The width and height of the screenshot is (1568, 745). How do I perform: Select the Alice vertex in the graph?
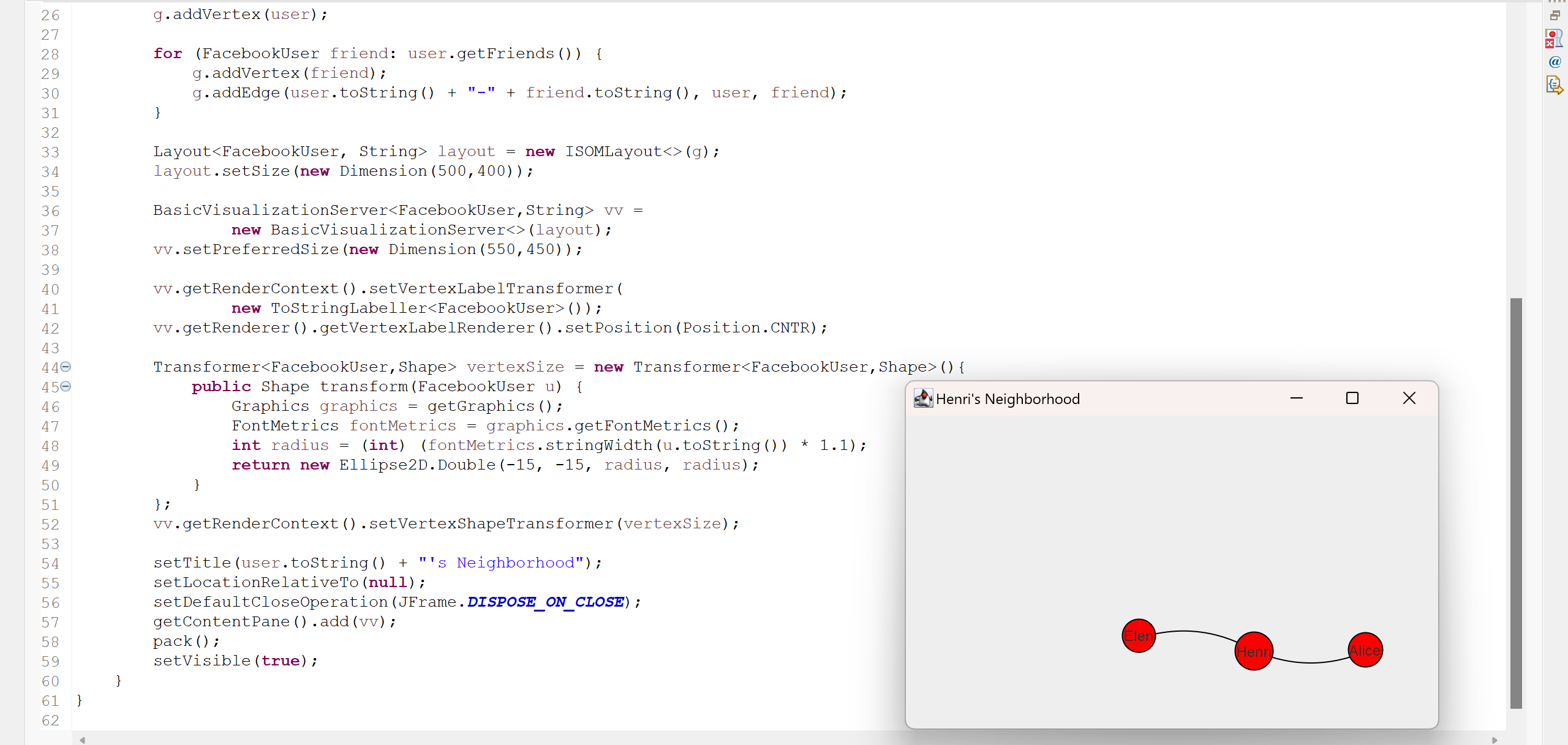1364,650
